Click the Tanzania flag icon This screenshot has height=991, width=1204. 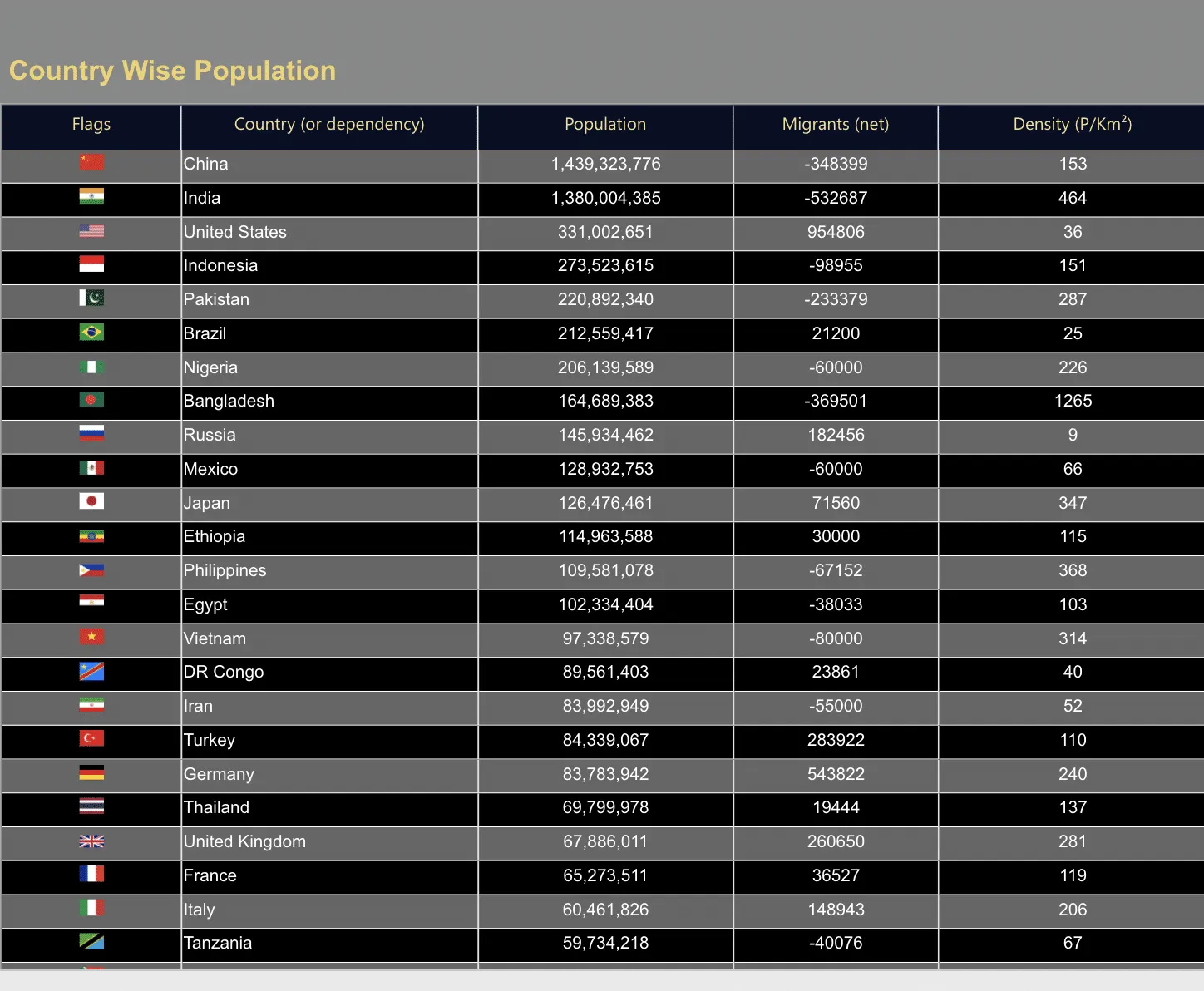click(x=91, y=942)
